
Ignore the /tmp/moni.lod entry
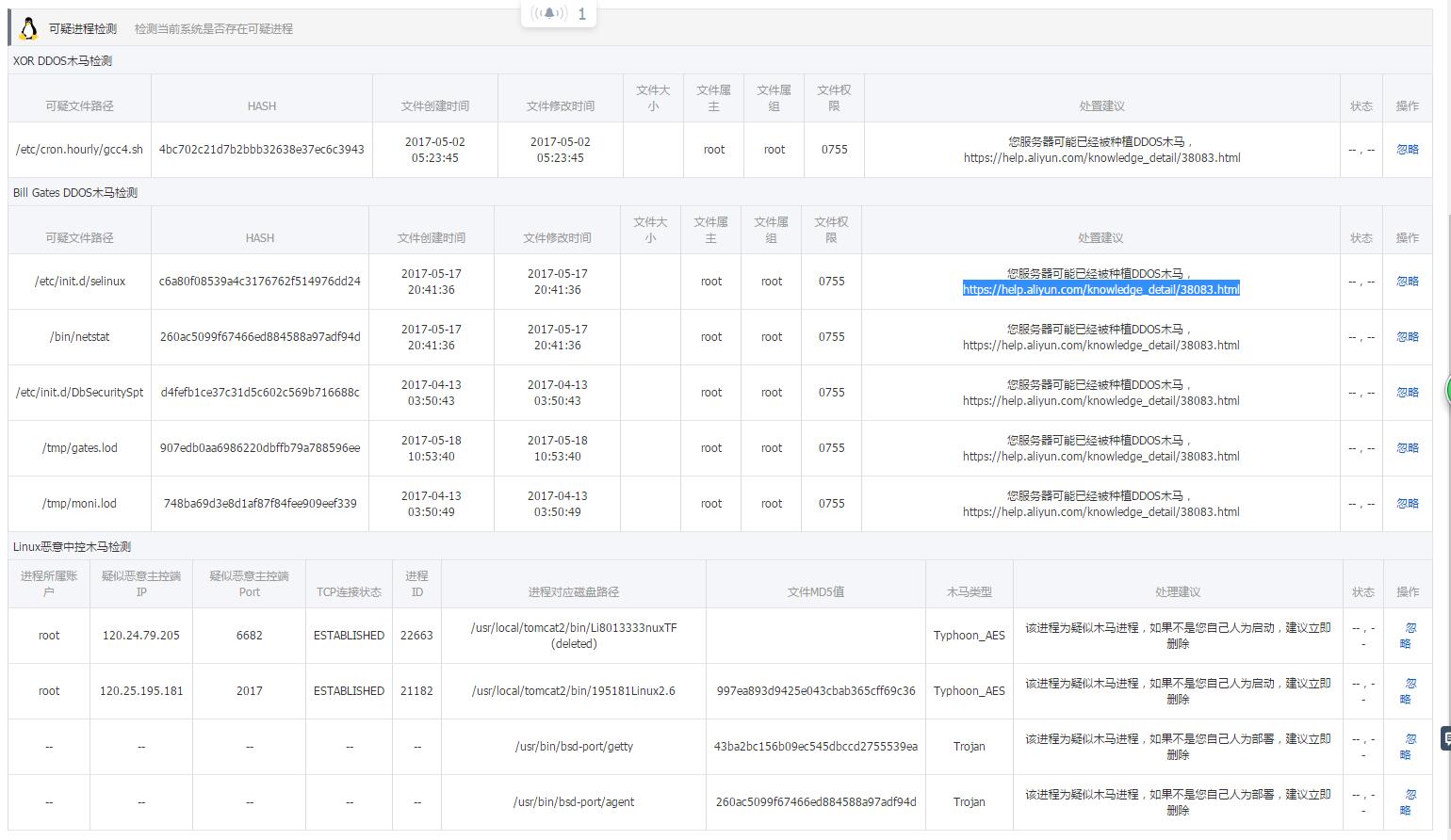point(1407,504)
